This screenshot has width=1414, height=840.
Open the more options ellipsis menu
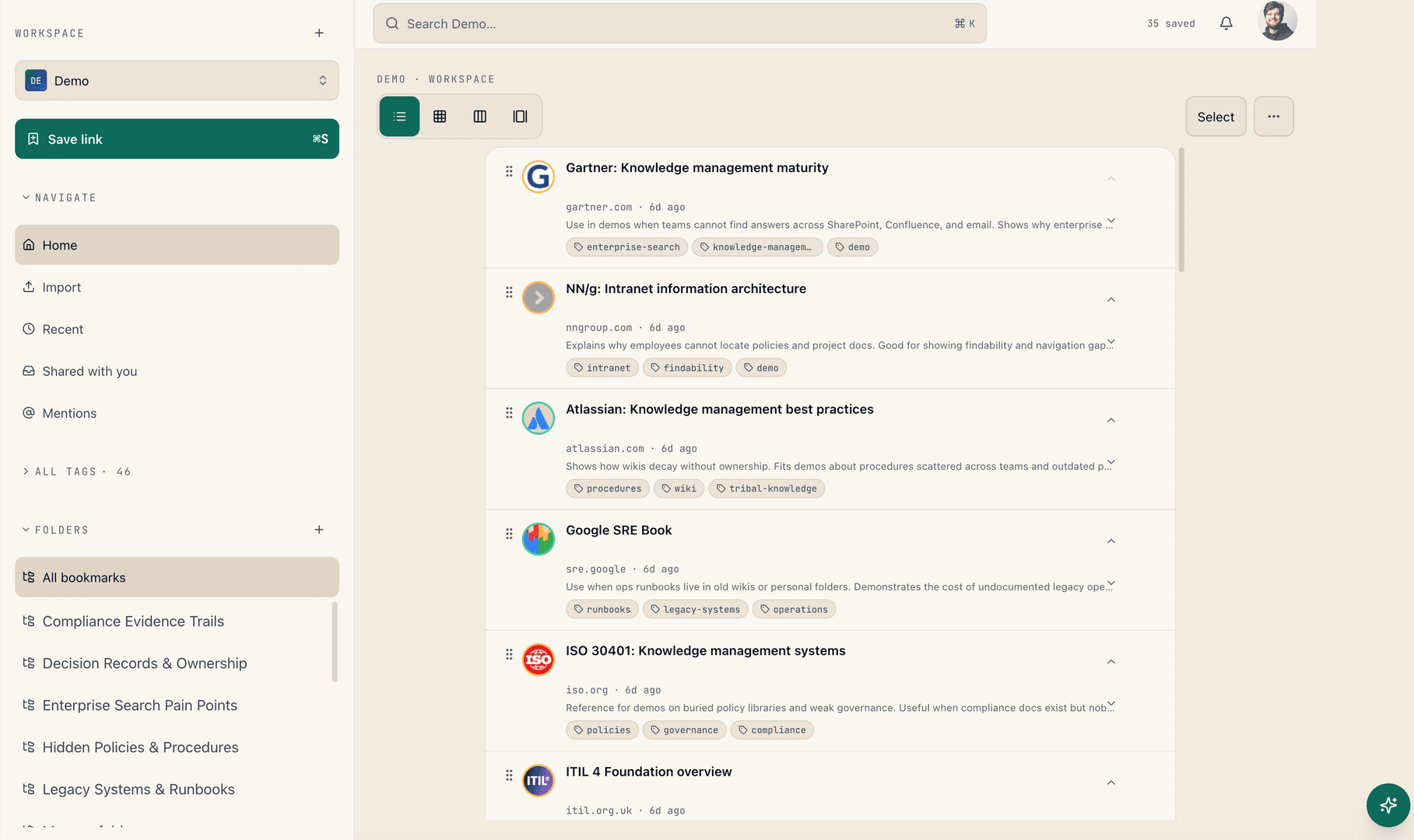tap(1273, 117)
